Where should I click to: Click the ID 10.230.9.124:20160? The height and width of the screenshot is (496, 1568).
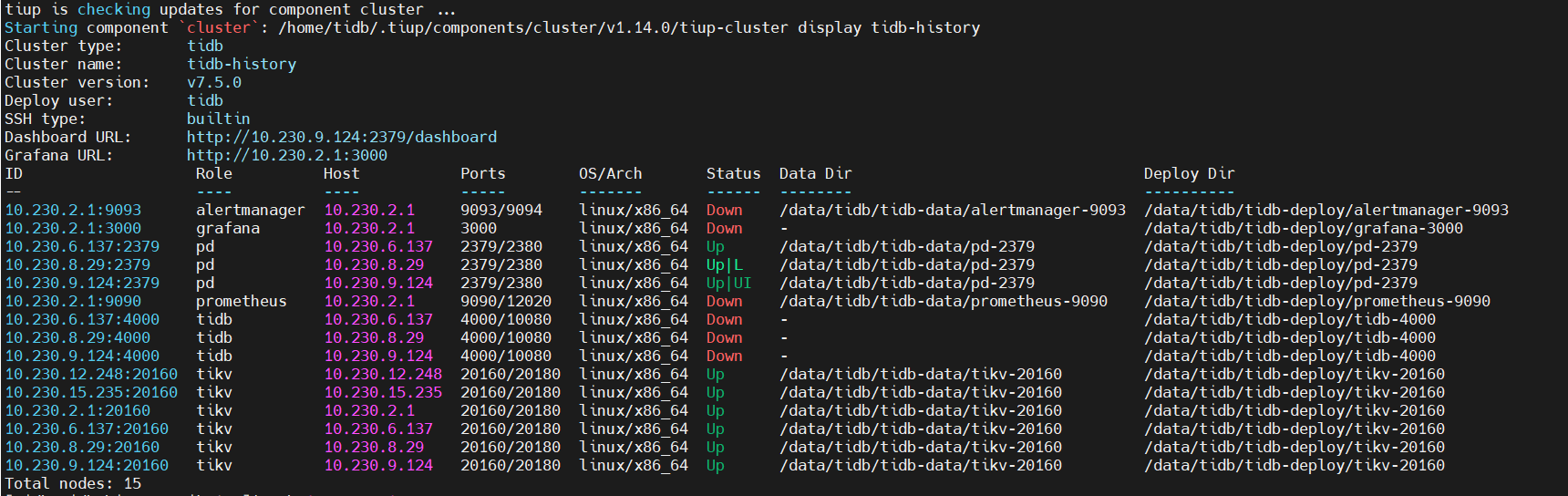click(87, 465)
